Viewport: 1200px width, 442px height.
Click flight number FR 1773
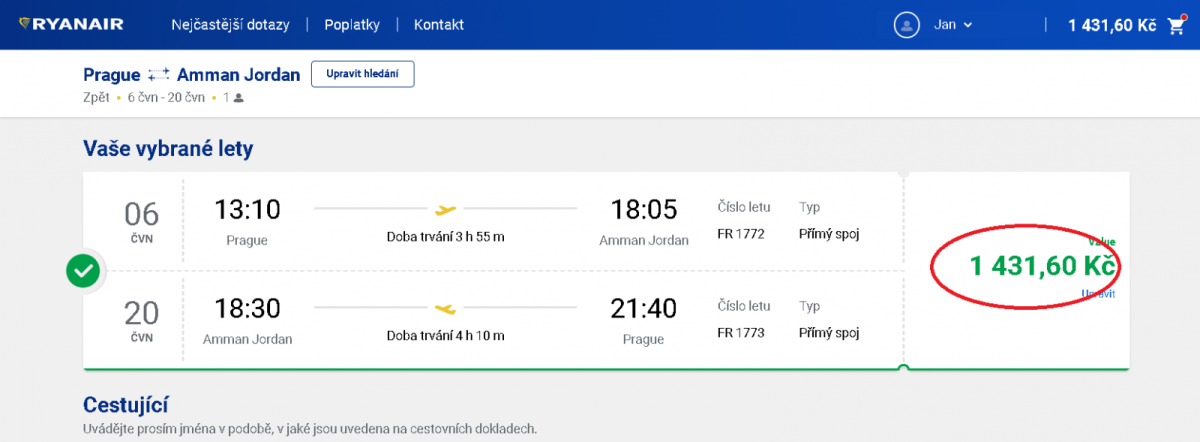741,333
